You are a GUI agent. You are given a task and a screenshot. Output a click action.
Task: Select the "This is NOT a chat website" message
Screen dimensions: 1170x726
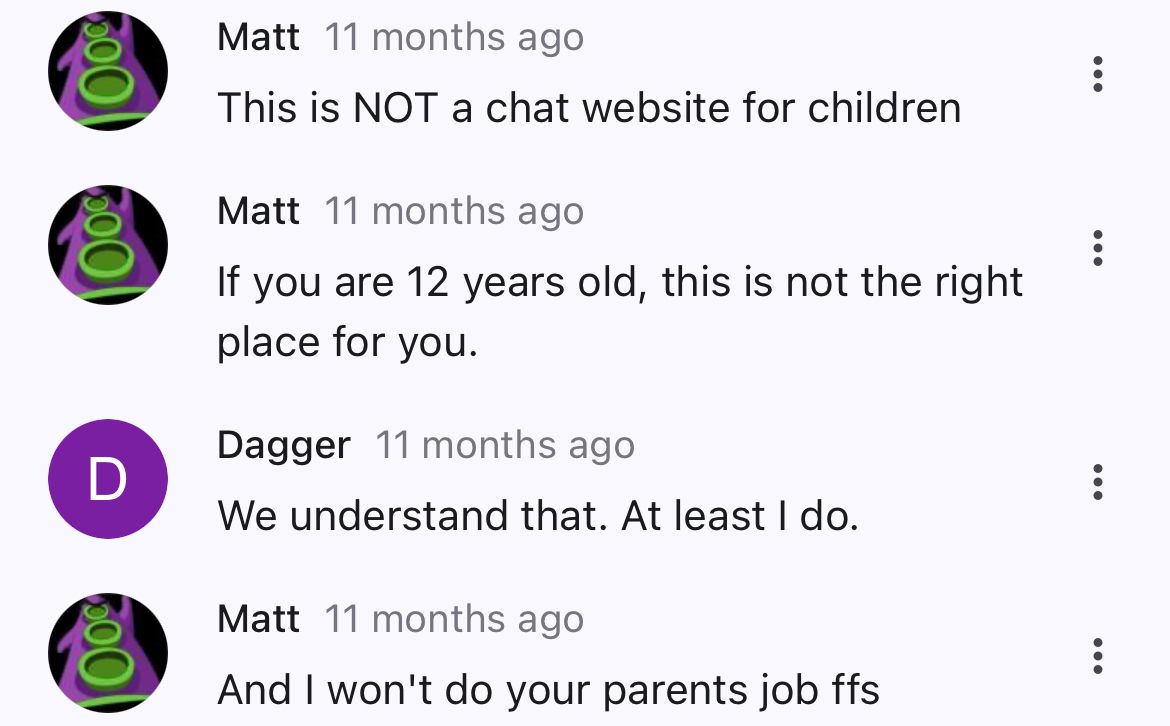(x=589, y=108)
